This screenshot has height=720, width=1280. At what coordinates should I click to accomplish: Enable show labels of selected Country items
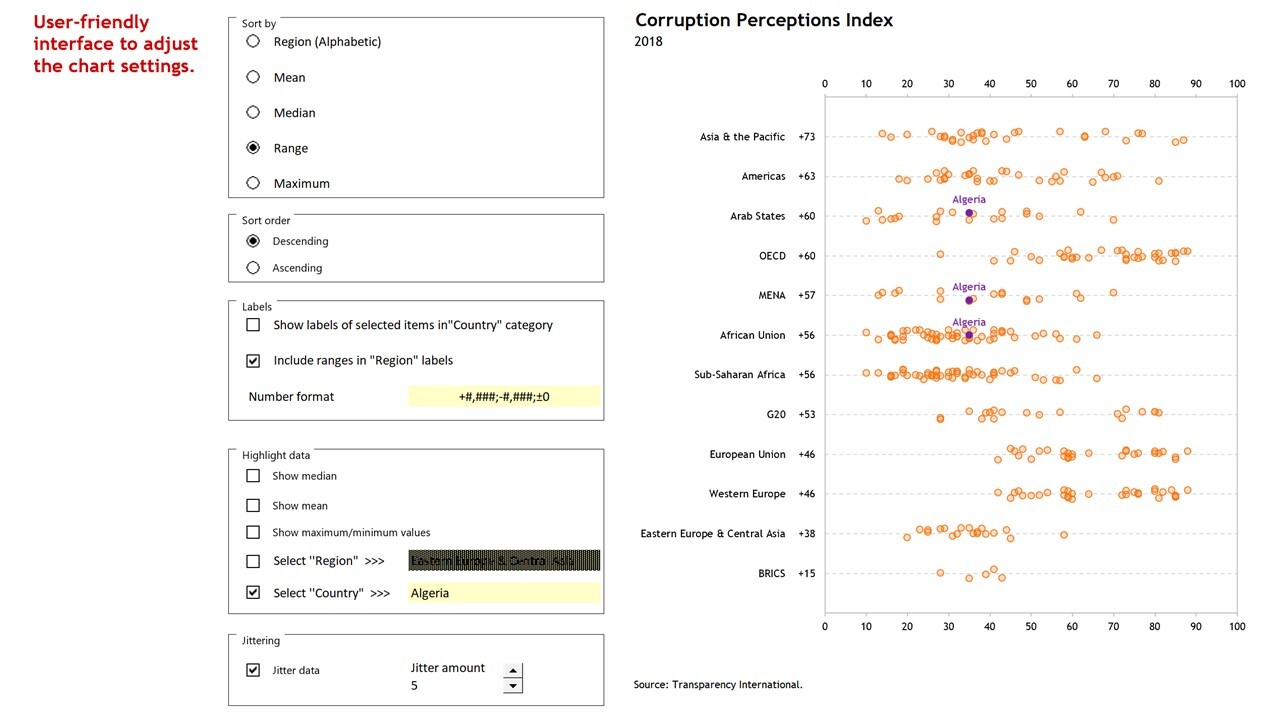tap(253, 325)
